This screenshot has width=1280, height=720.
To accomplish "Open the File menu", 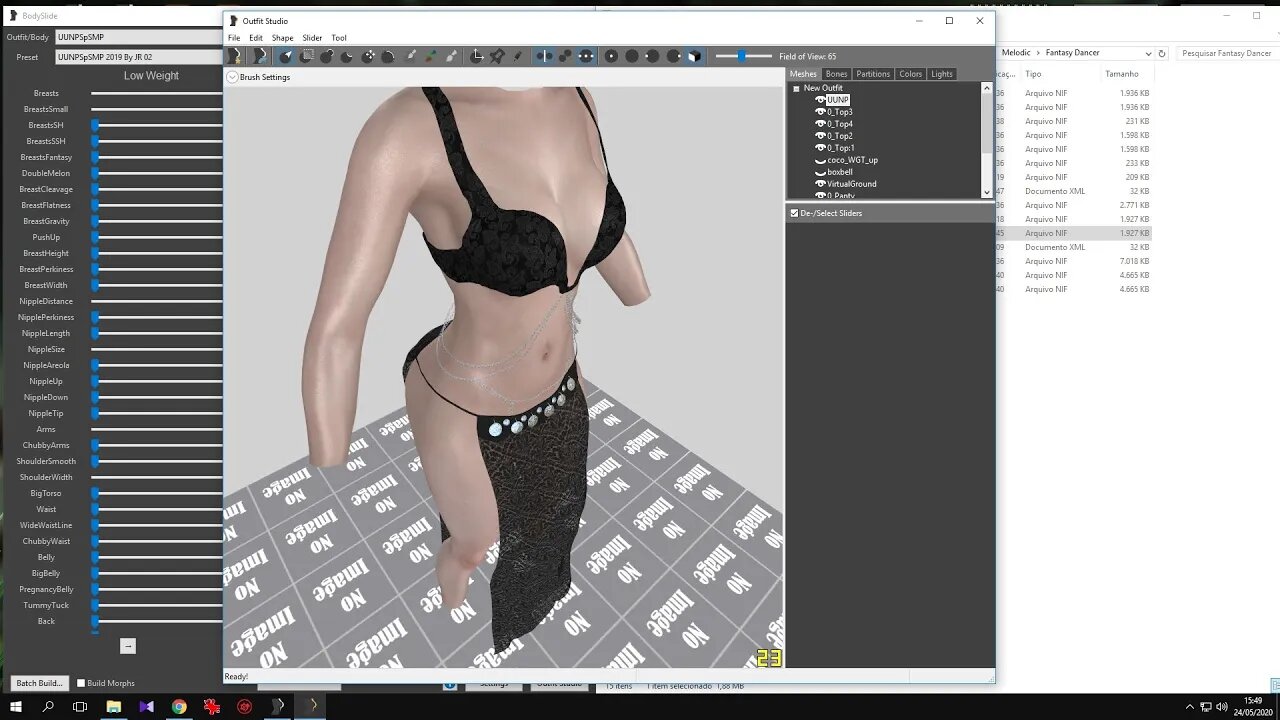I will [x=234, y=38].
